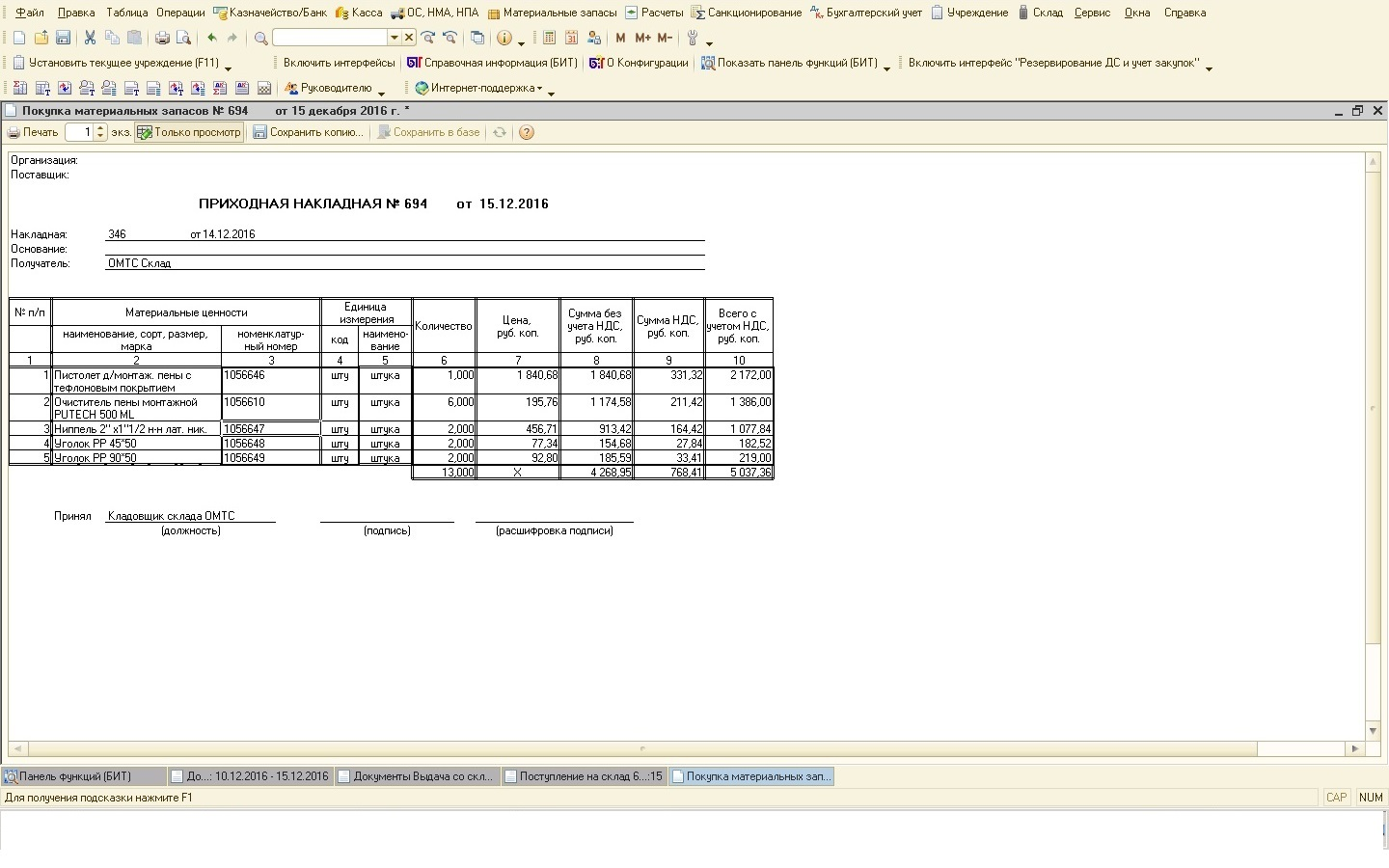The width and height of the screenshot is (1389, 868).
Task: Open the search text combo box dropdown arrow
Action: pos(394,38)
